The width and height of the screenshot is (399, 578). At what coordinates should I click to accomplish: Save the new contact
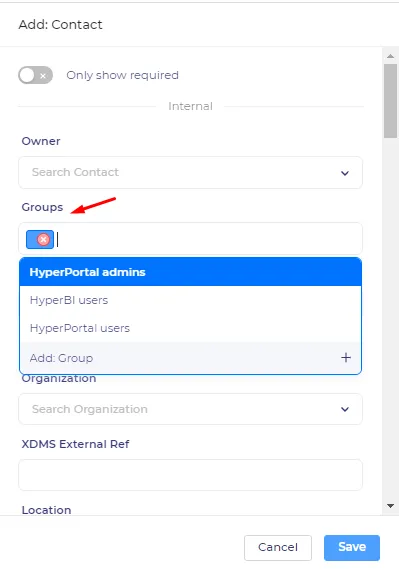tap(352, 548)
